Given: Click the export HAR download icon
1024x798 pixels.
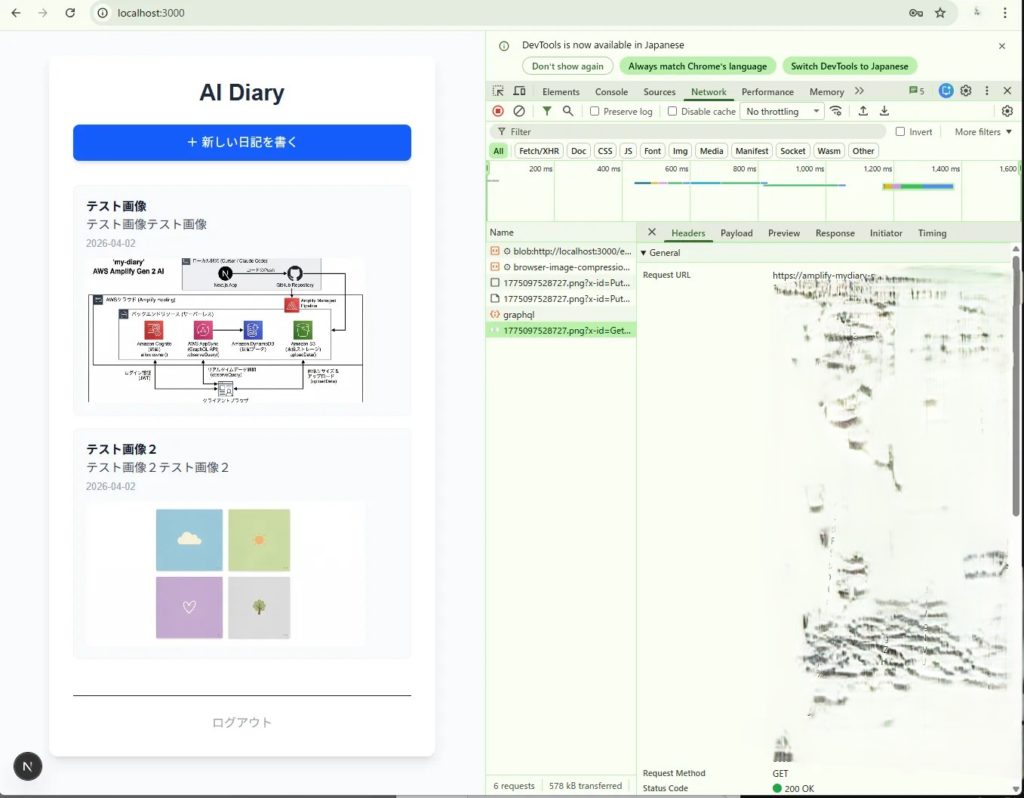Looking at the screenshot, I should [x=883, y=111].
